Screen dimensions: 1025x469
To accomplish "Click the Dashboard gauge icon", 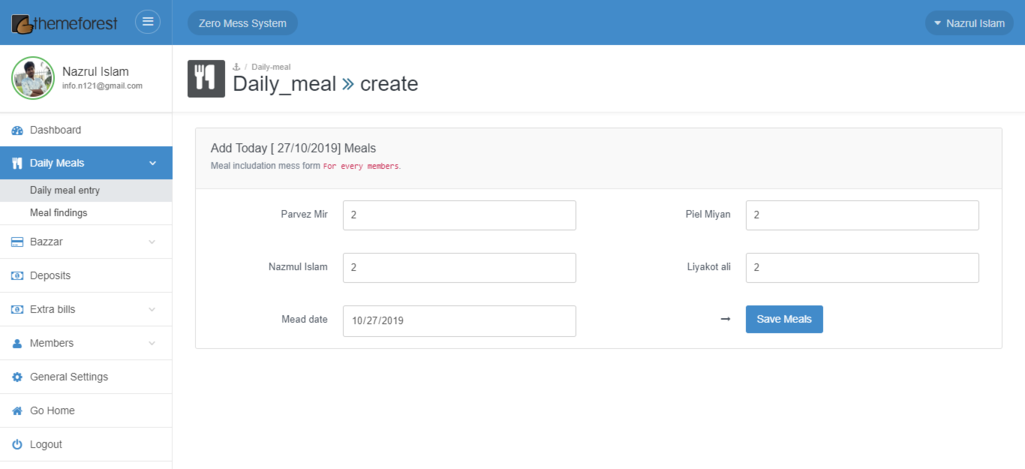I will pos(17,130).
